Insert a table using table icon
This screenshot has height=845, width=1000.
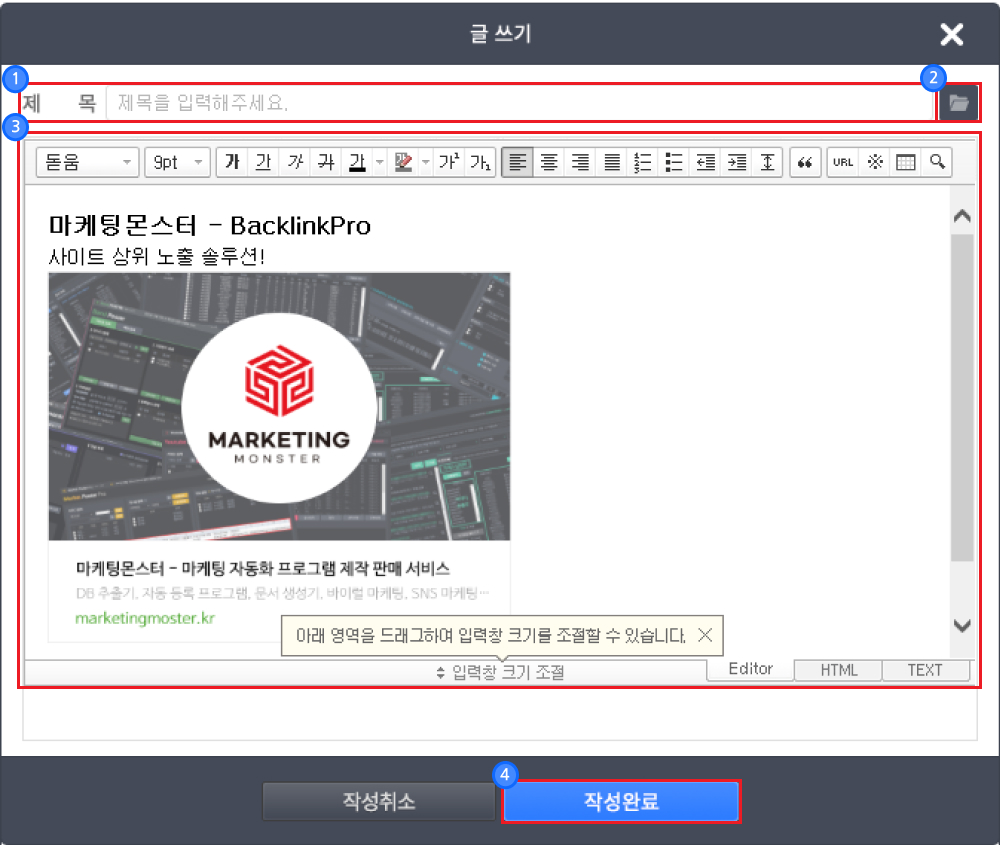point(906,162)
